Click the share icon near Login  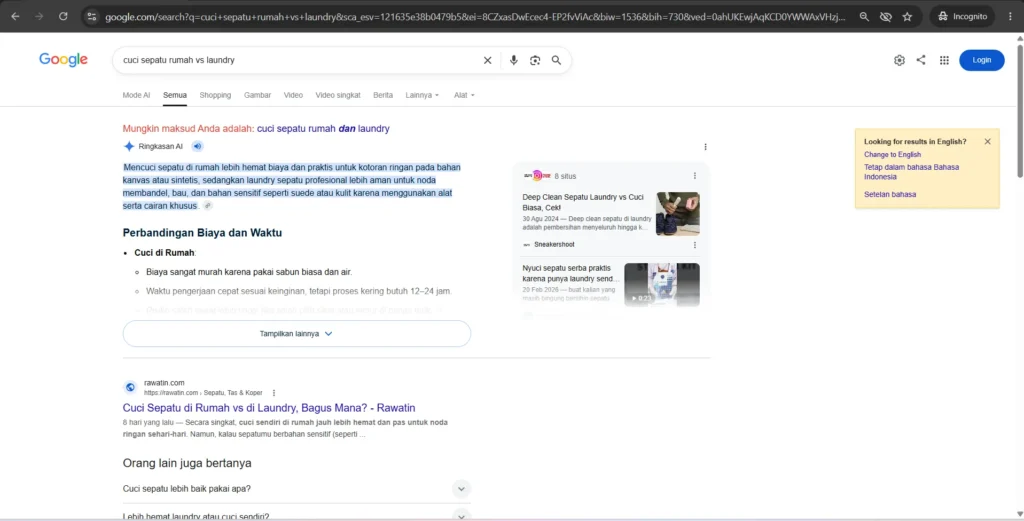tap(921, 60)
